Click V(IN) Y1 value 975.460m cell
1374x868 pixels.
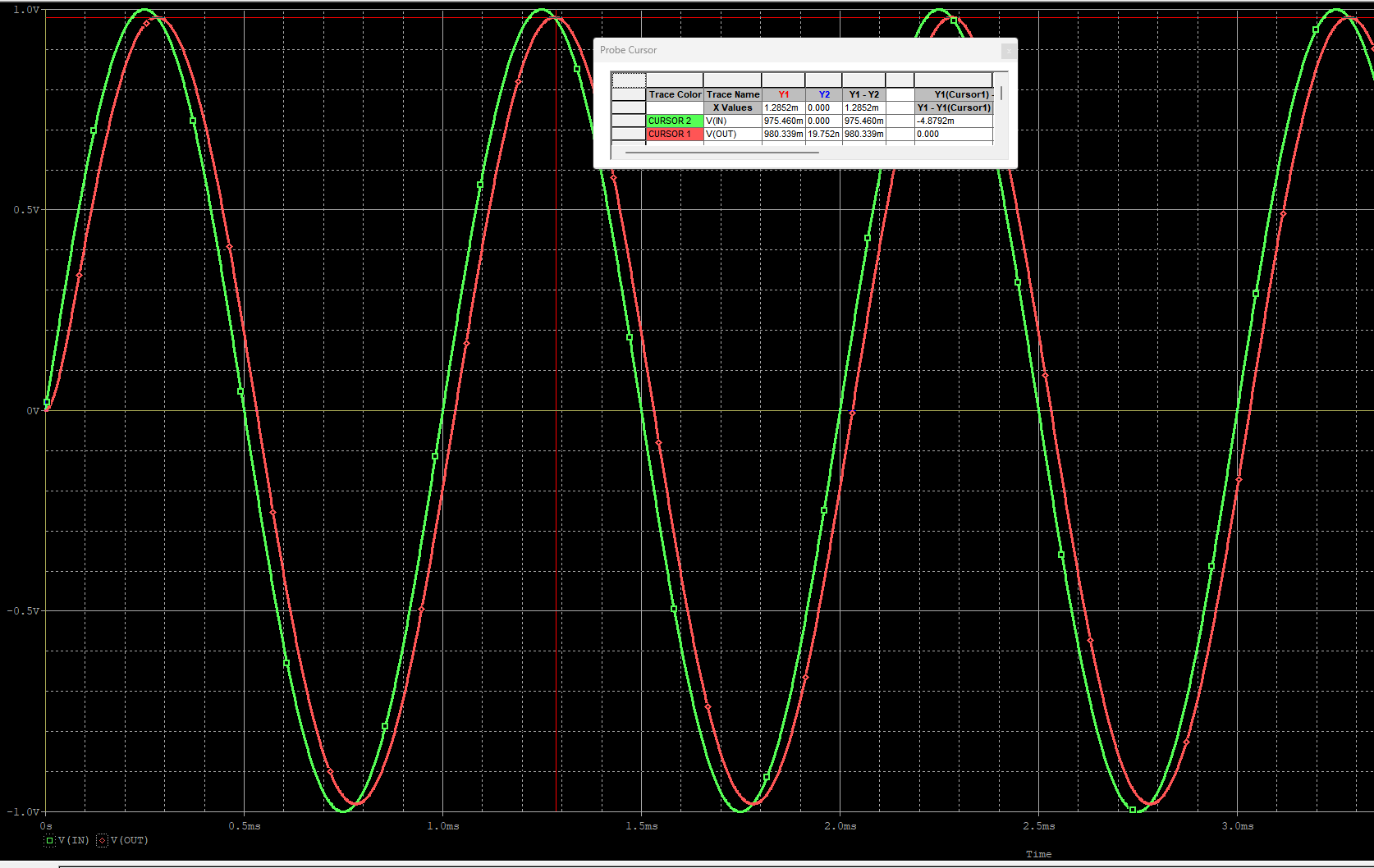click(x=784, y=121)
